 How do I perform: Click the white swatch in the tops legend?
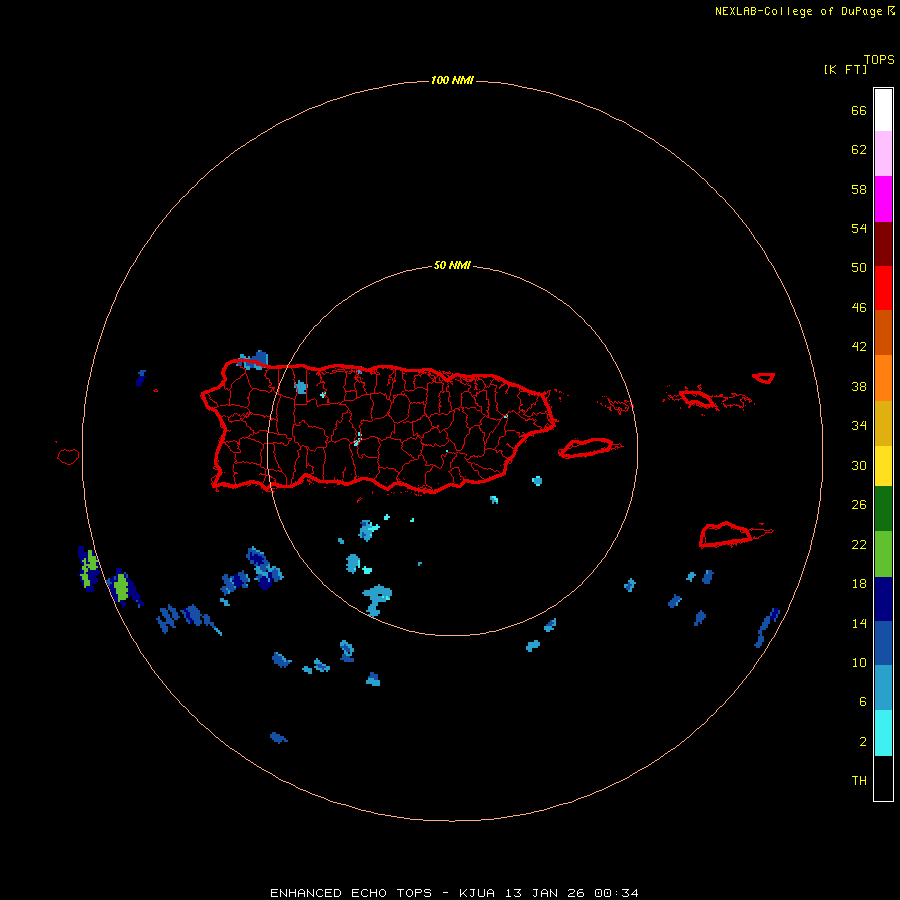883,110
